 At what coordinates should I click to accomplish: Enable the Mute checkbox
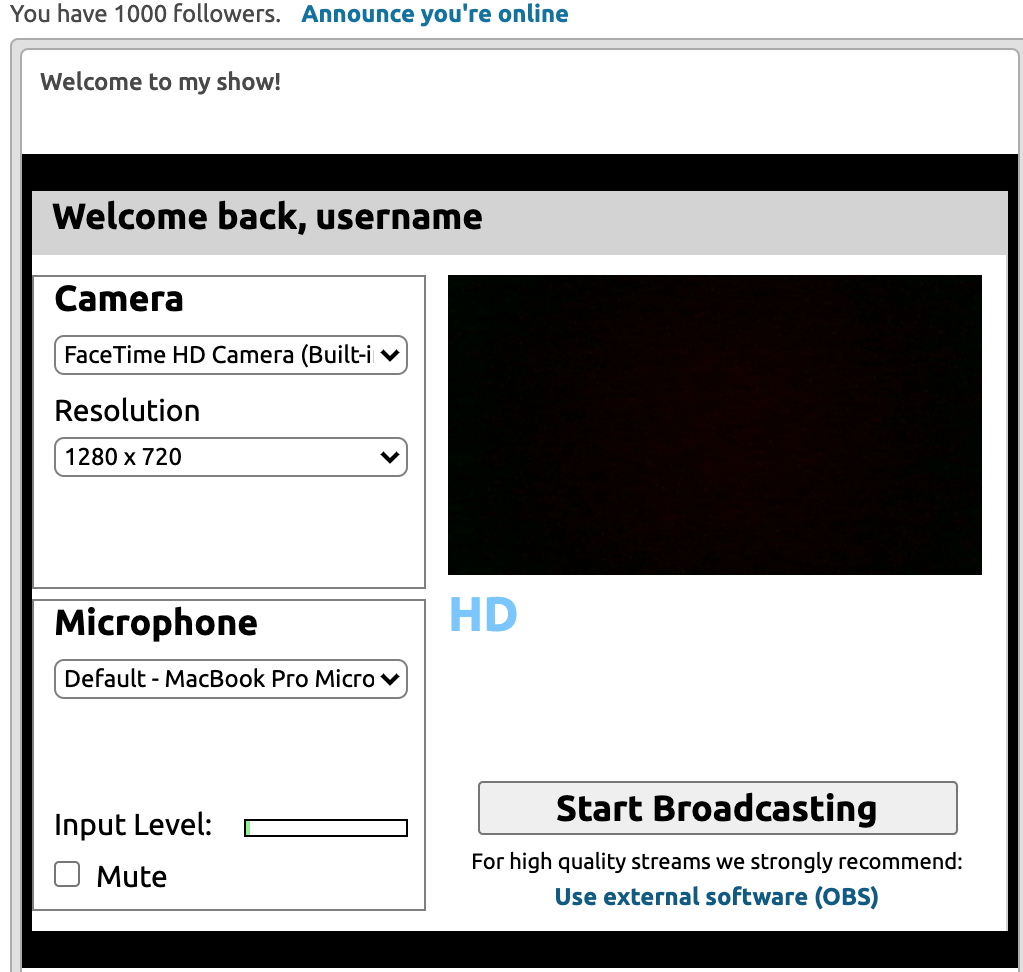pos(67,875)
